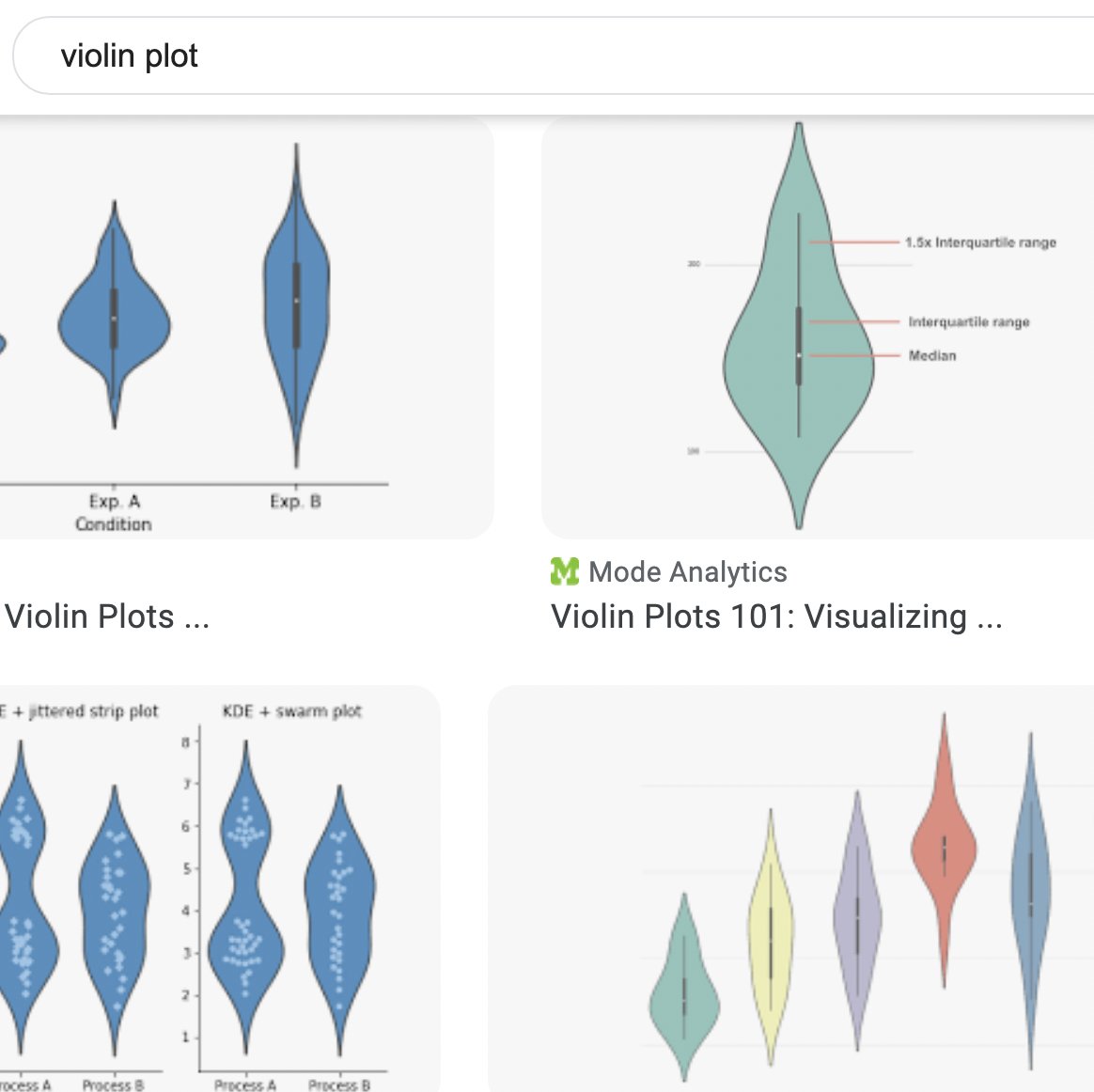Click the 'Median' annotation label in the teal plot

[x=931, y=355]
